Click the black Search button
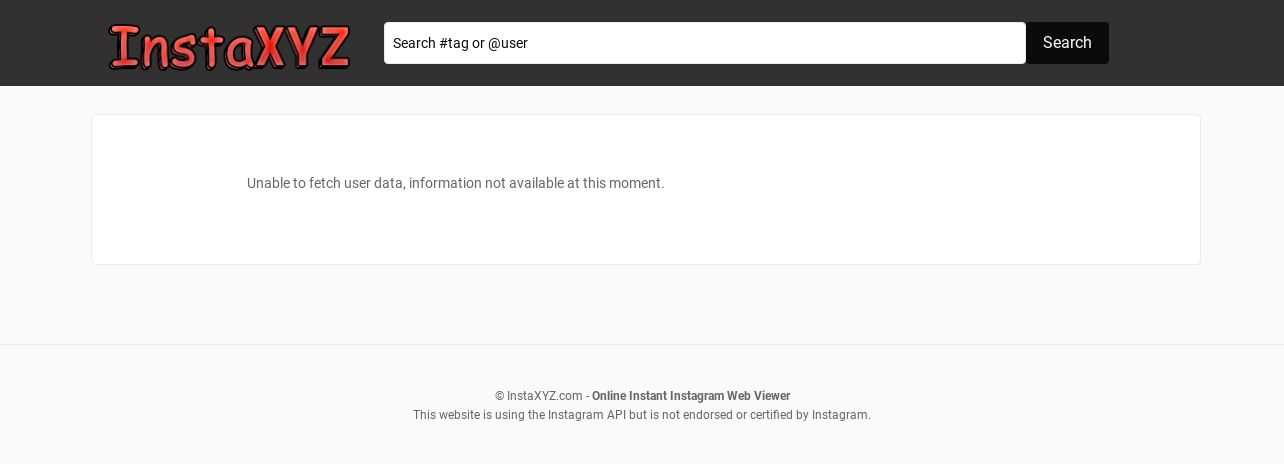1284x464 pixels. (1067, 43)
